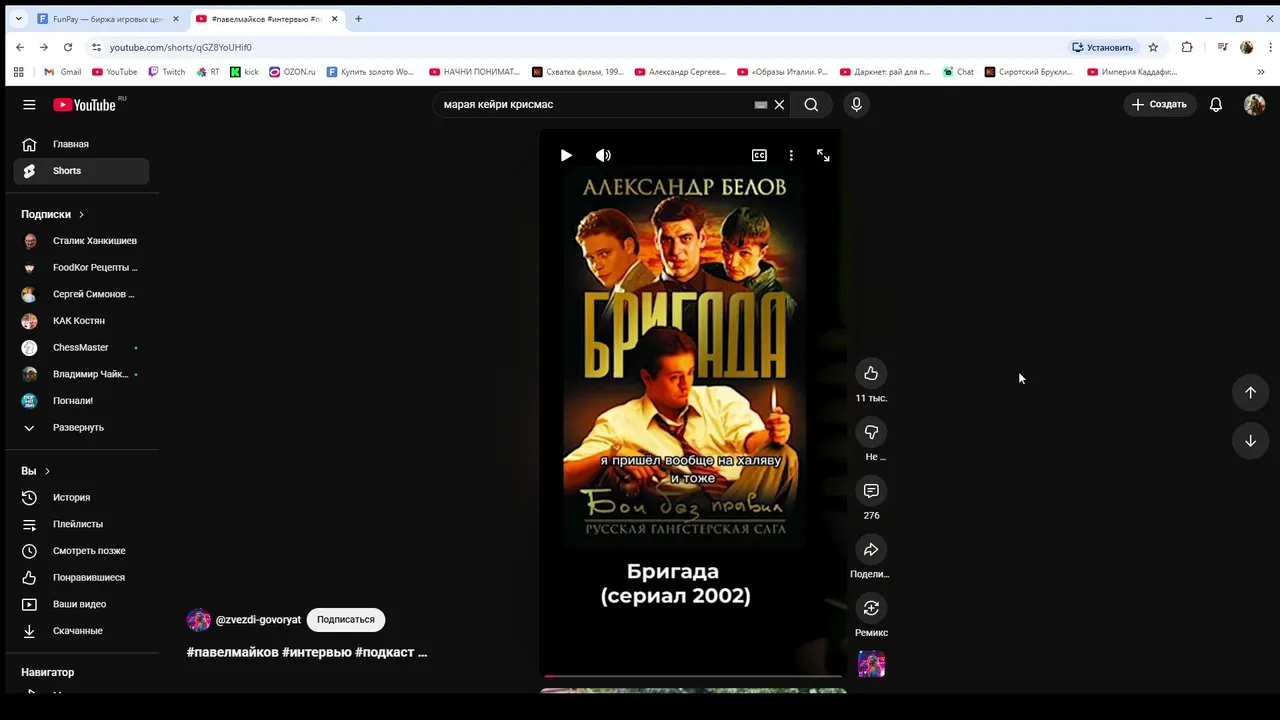Play the Shorts video
This screenshot has height=720, width=1280.
click(x=566, y=155)
